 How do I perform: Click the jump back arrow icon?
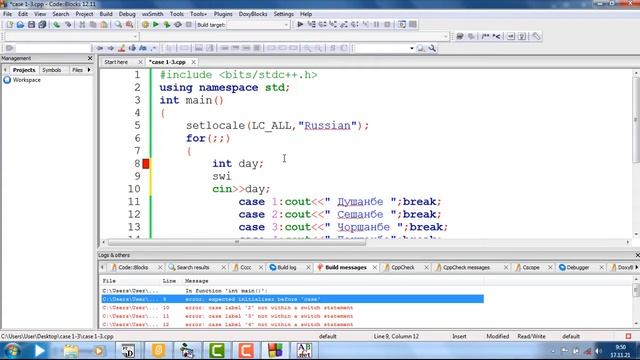coord(100,48)
